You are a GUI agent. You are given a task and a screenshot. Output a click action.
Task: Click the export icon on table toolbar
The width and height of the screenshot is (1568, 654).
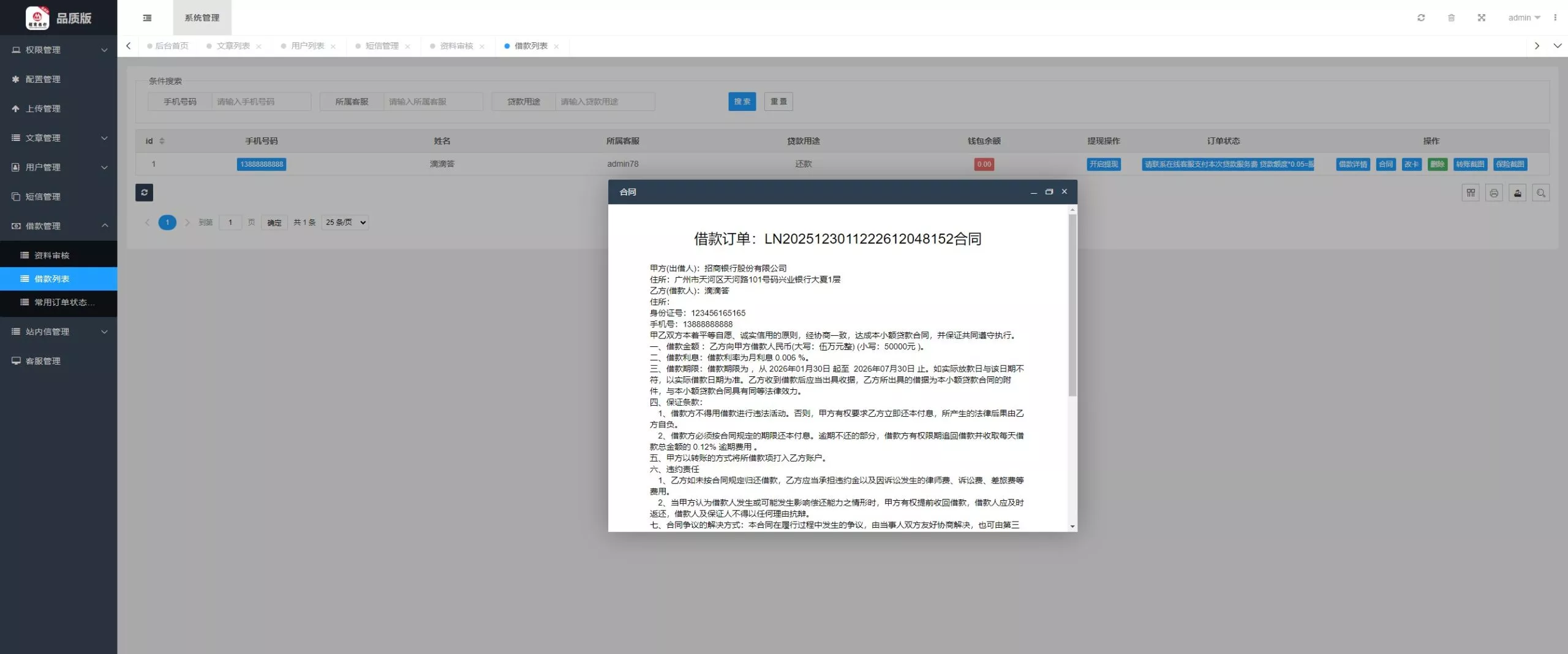1517,193
